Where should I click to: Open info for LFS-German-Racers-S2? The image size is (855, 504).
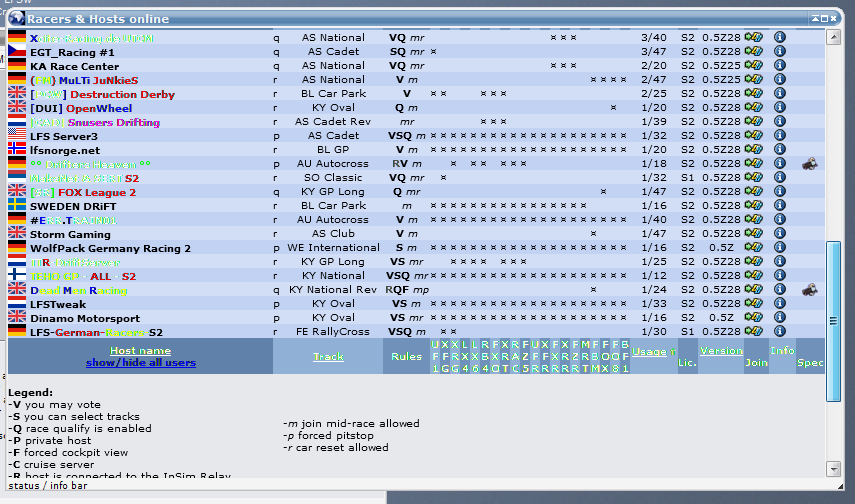point(780,332)
